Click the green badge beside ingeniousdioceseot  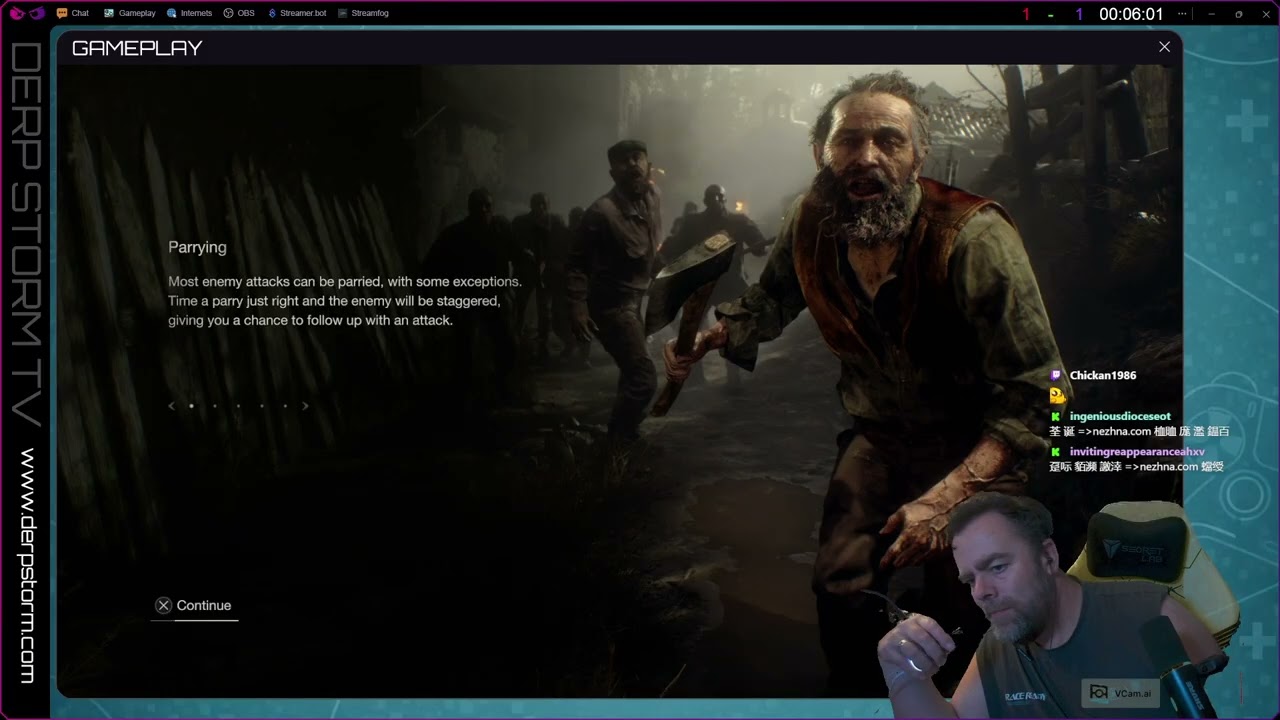(1055, 417)
